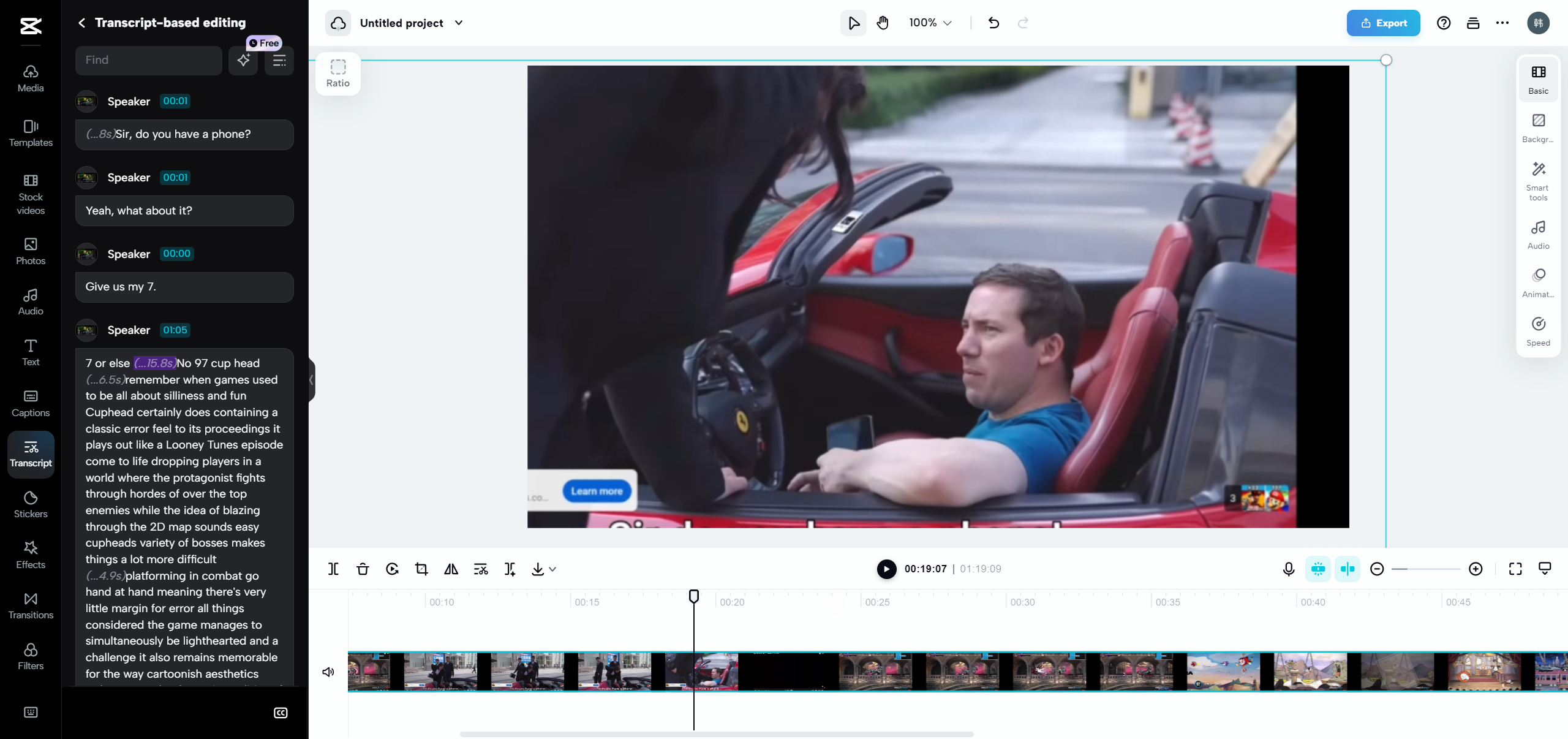1568x739 pixels.
Task: Expand the Untitled project dropdown
Action: click(459, 23)
